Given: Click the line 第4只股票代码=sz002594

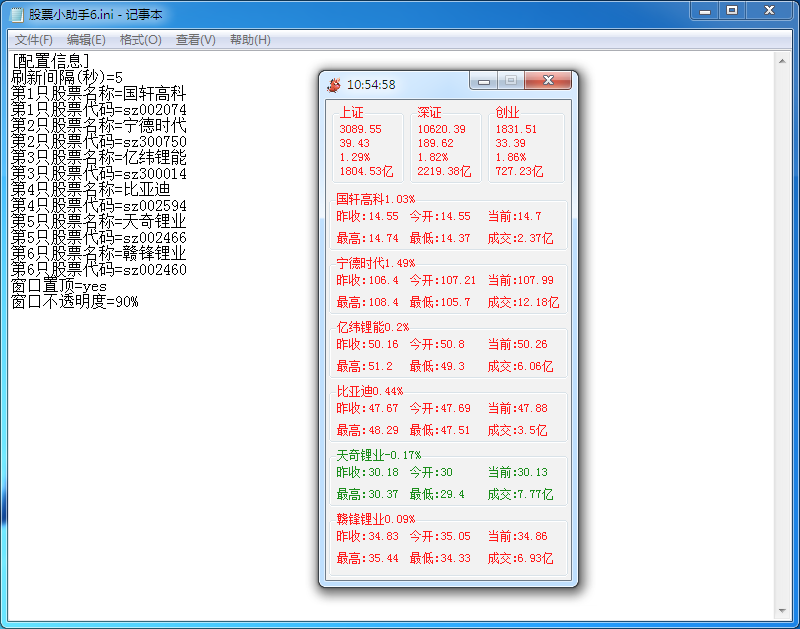Looking at the screenshot, I should [x=98, y=205].
